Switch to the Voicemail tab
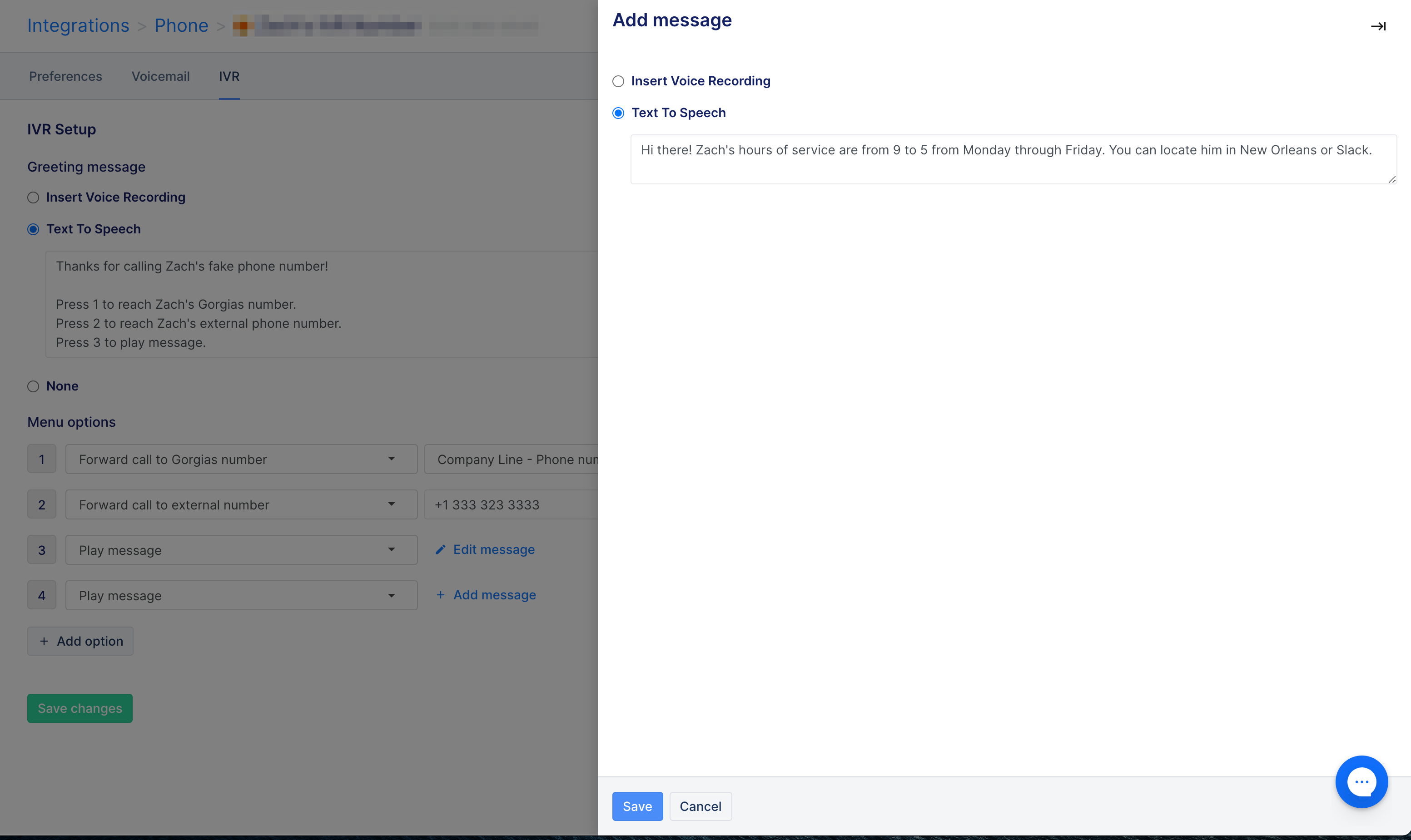This screenshot has width=1411, height=840. pos(161,76)
